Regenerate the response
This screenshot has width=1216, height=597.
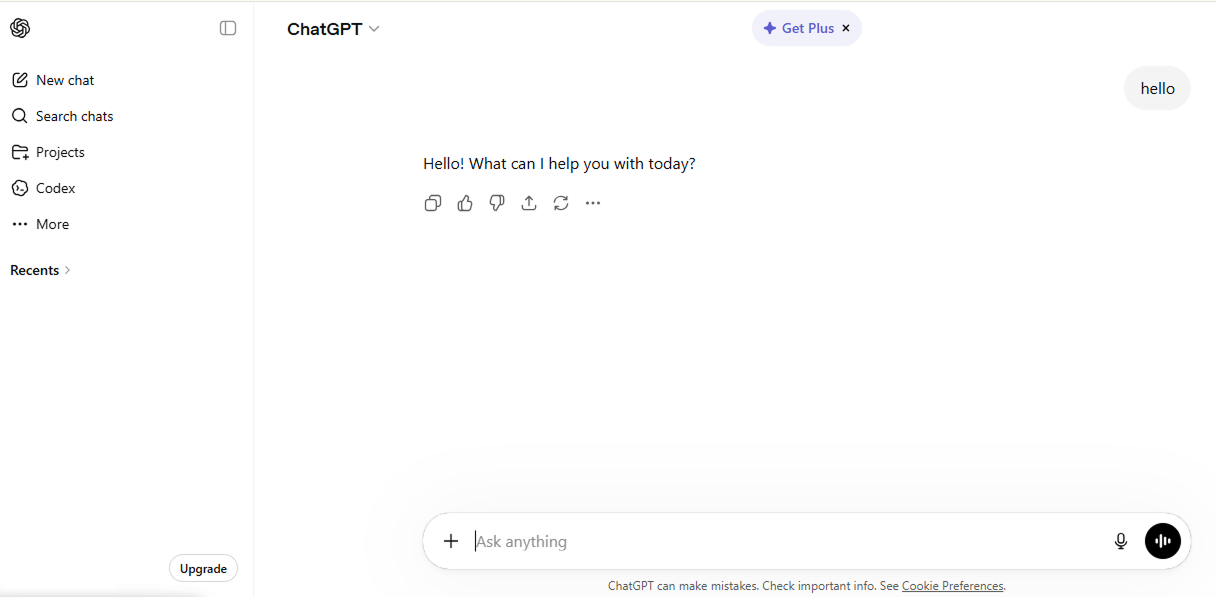point(561,203)
